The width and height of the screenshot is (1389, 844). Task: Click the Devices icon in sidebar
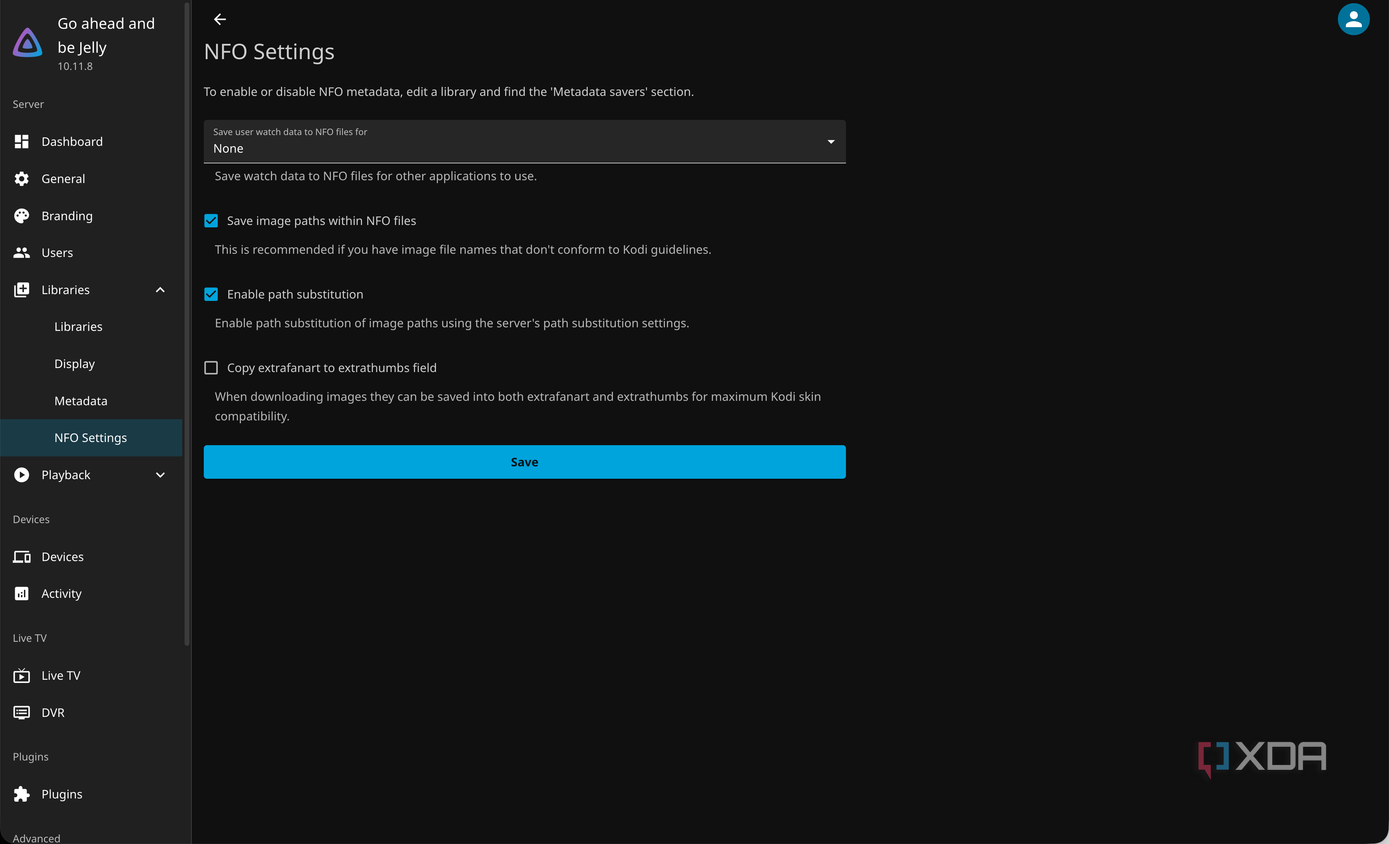point(21,557)
